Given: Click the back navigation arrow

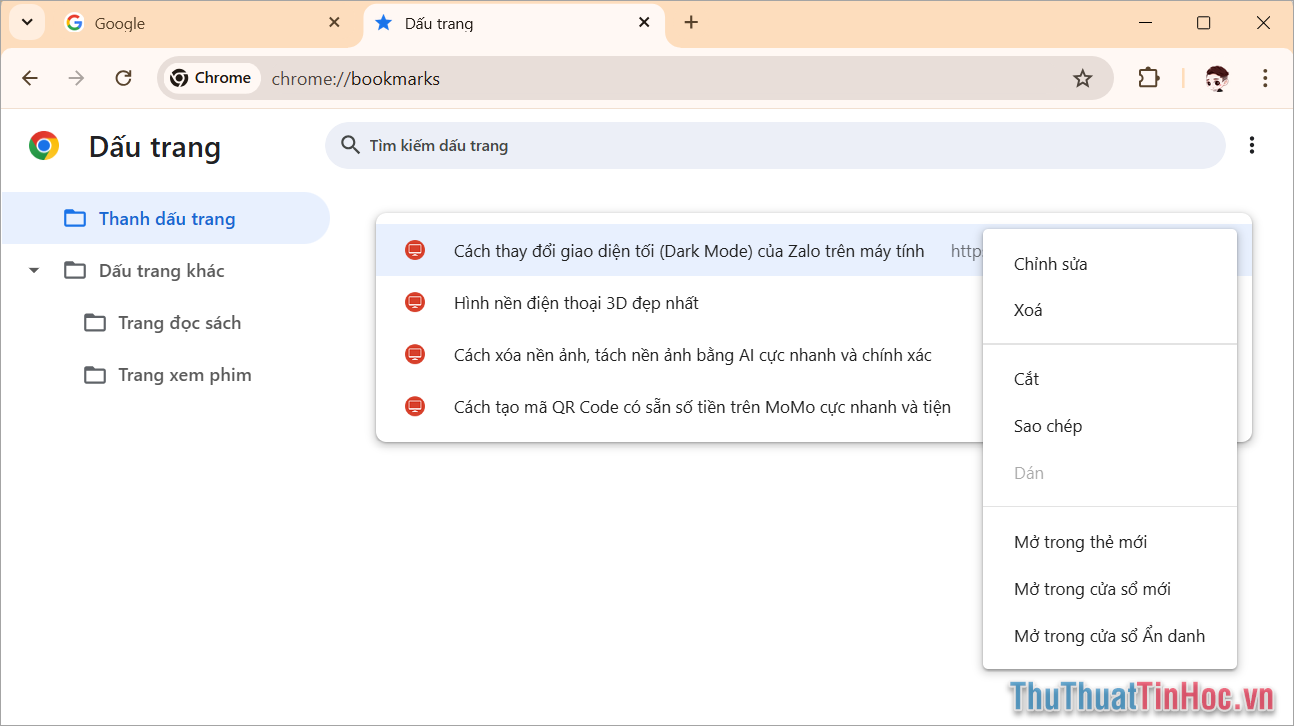Looking at the screenshot, I should point(30,78).
